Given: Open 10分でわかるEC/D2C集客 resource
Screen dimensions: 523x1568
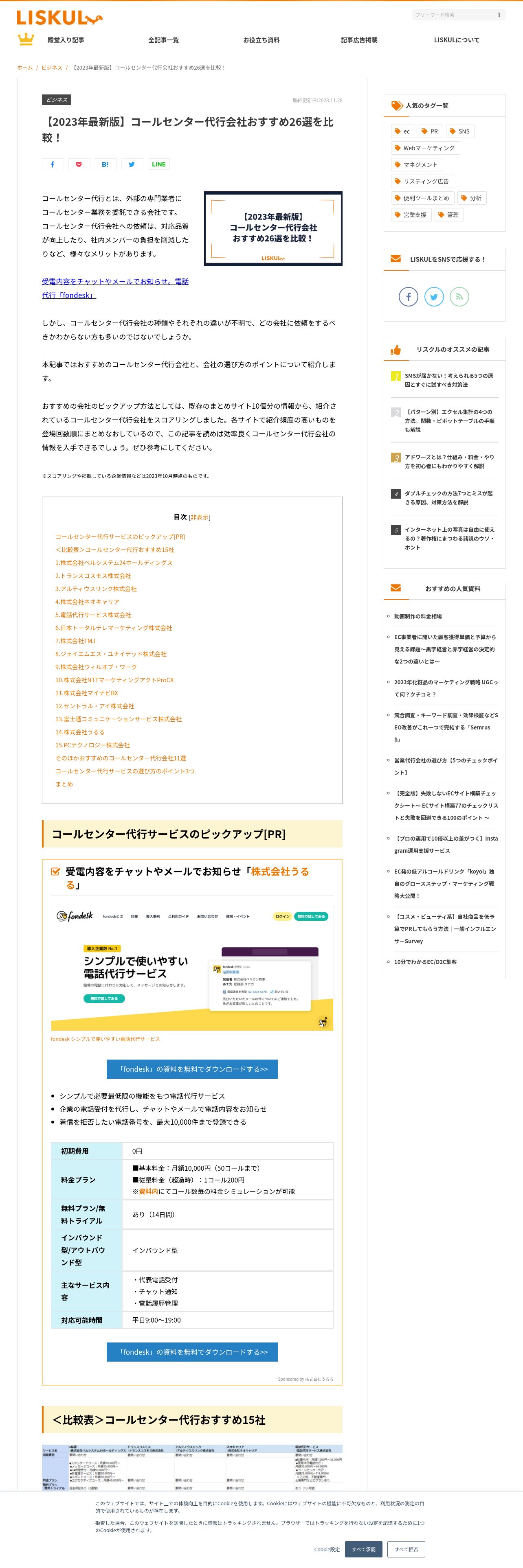Looking at the screenshot, I should (x=425, y=962).
